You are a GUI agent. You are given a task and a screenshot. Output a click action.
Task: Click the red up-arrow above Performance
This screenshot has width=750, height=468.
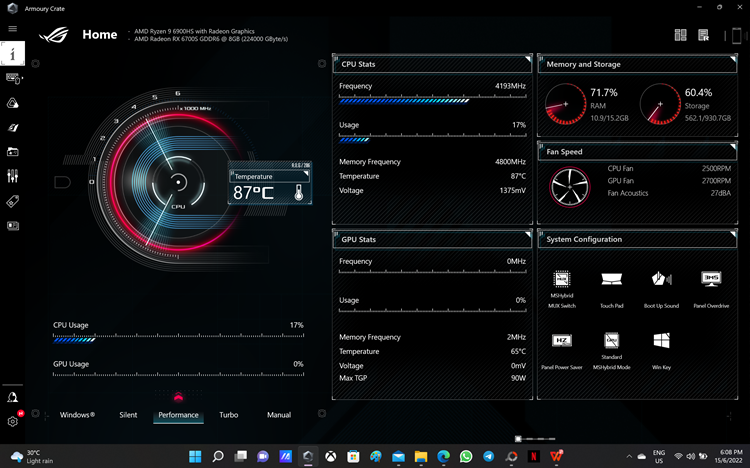click(x=178, y=397)
